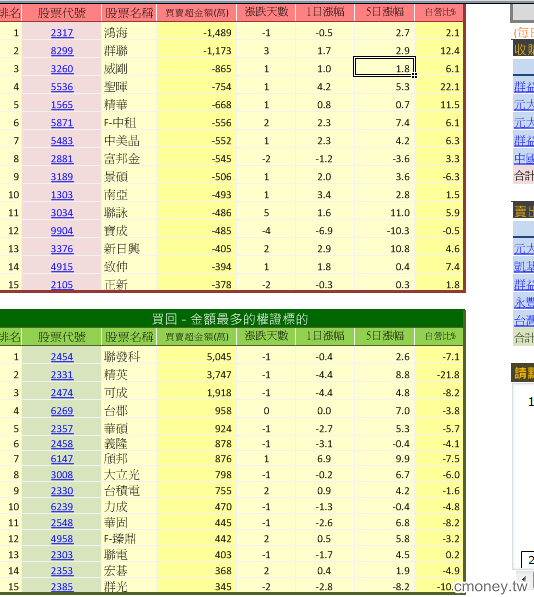Open stock code link 2317
The image size is (534, 597).
coord(62,33)
